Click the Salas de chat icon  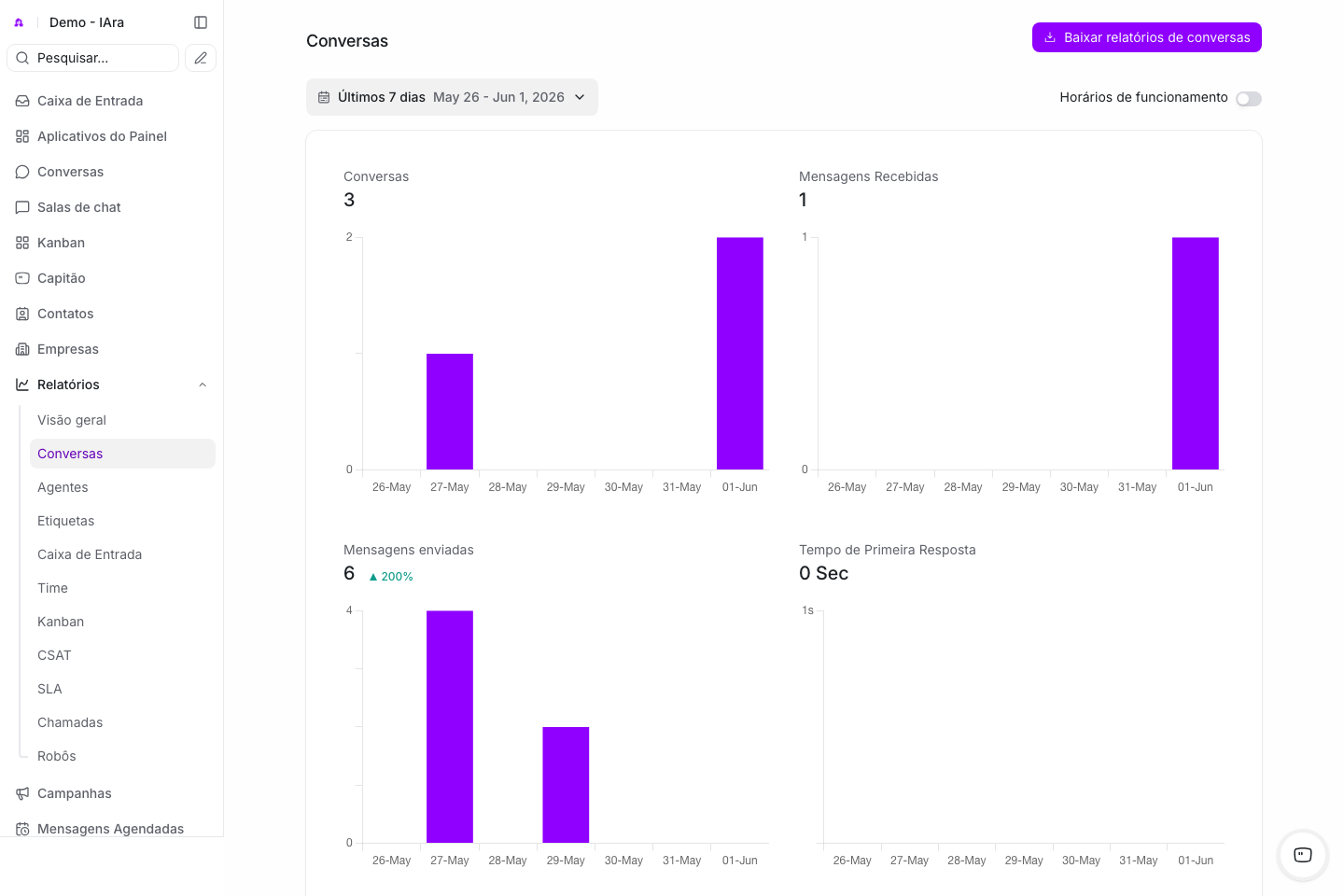(22, 207)
